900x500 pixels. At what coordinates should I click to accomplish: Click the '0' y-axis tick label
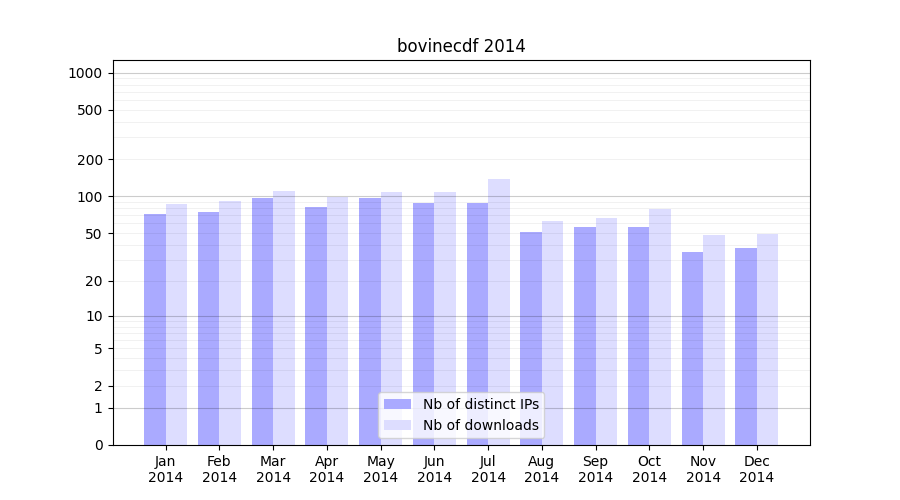(98, 445)
